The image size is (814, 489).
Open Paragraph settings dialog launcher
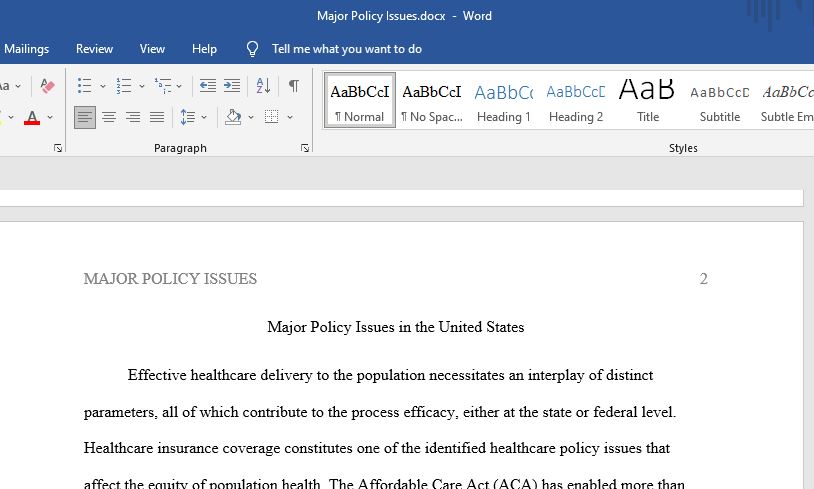click(305, 148)
